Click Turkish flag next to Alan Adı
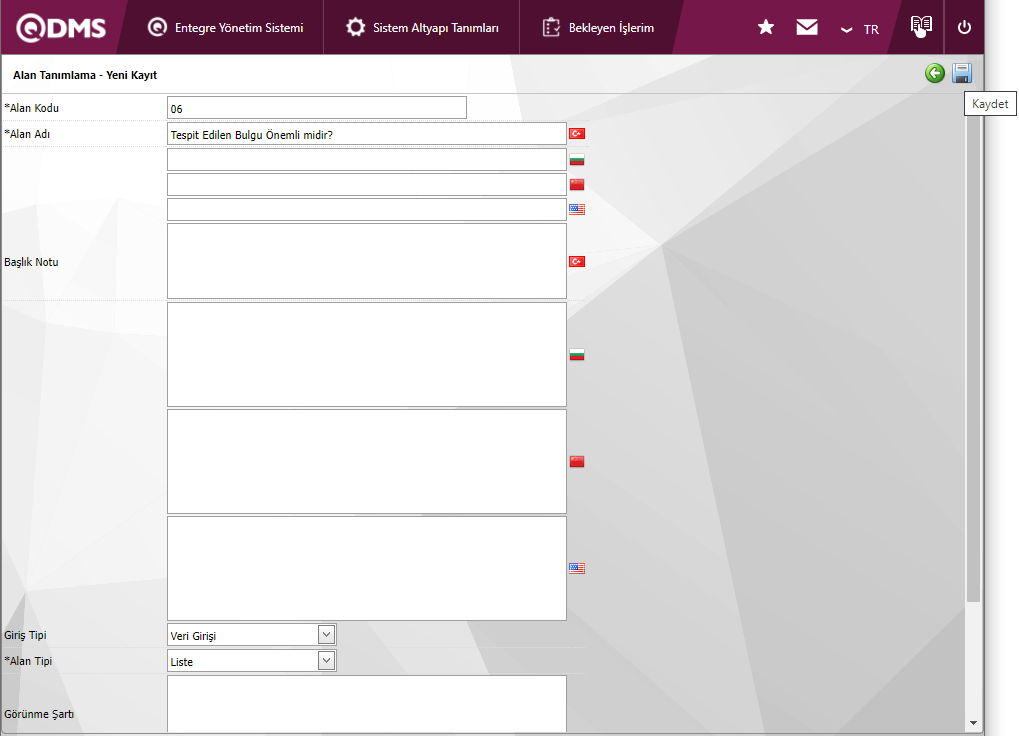 pos(576,133)
